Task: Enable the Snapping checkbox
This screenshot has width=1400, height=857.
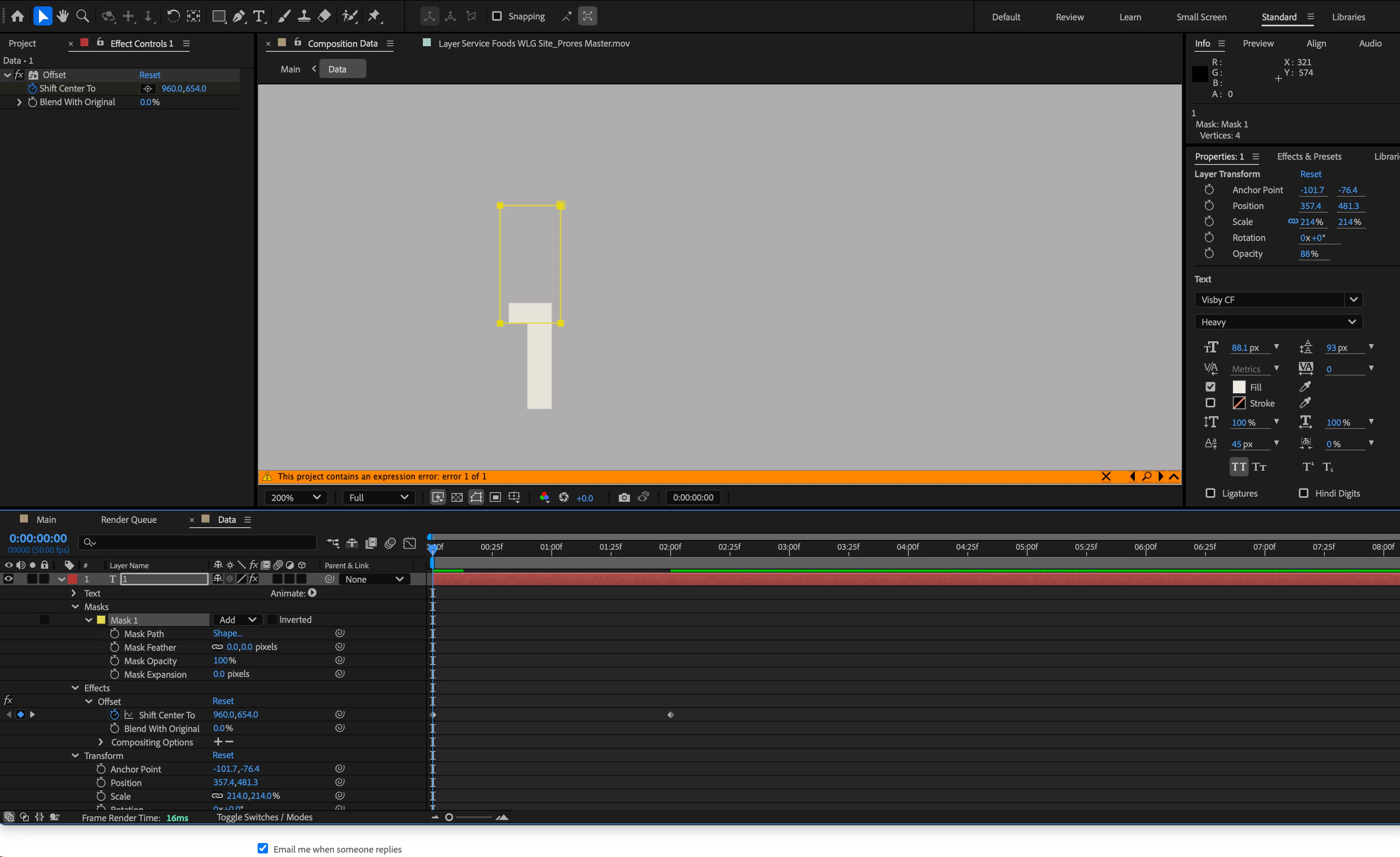Action: [497, 16]
